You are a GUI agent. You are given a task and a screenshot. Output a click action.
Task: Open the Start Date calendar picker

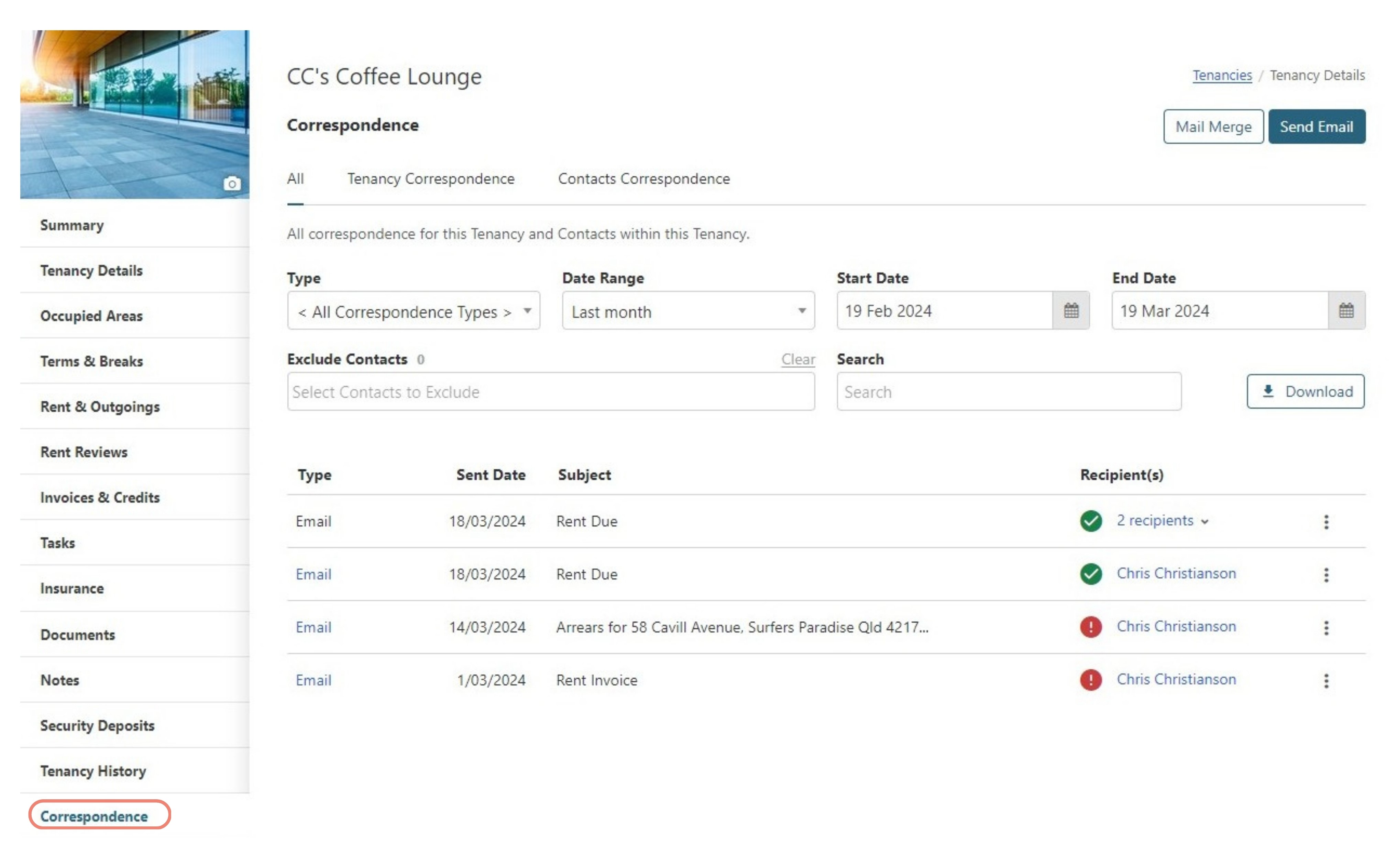(x=1071, y=311)
